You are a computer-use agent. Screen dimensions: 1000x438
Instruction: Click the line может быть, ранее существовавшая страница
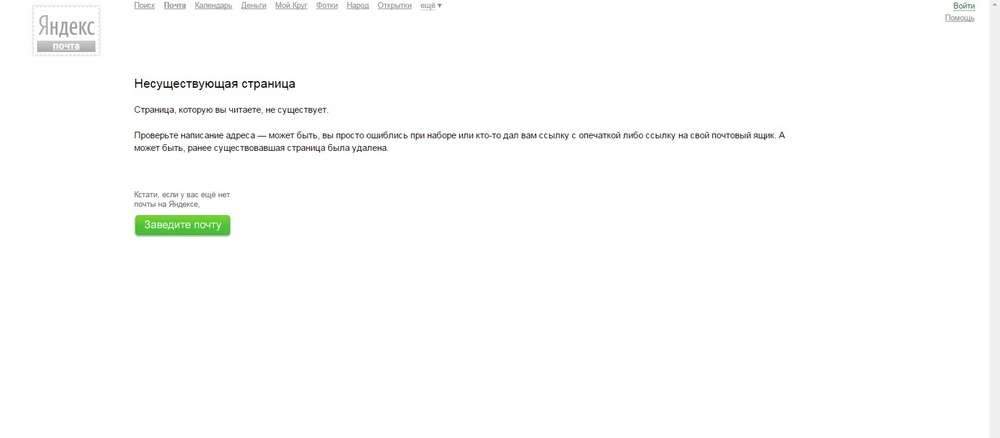(261, 148)
